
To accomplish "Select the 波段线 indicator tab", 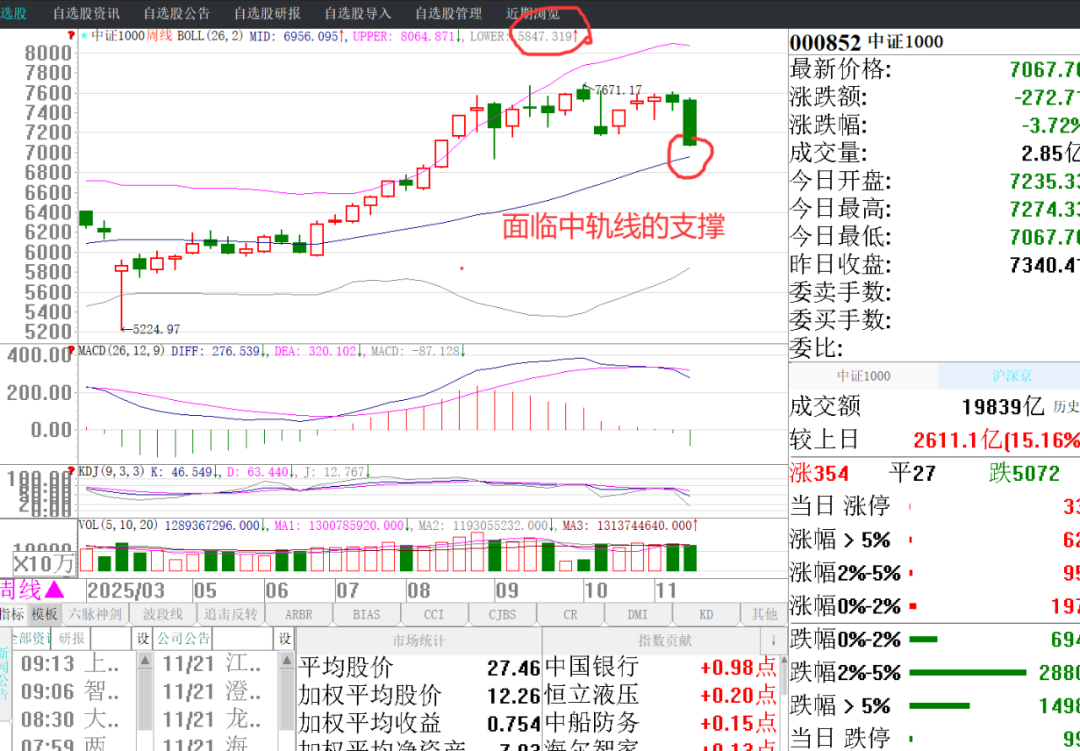I will [163, 614].
